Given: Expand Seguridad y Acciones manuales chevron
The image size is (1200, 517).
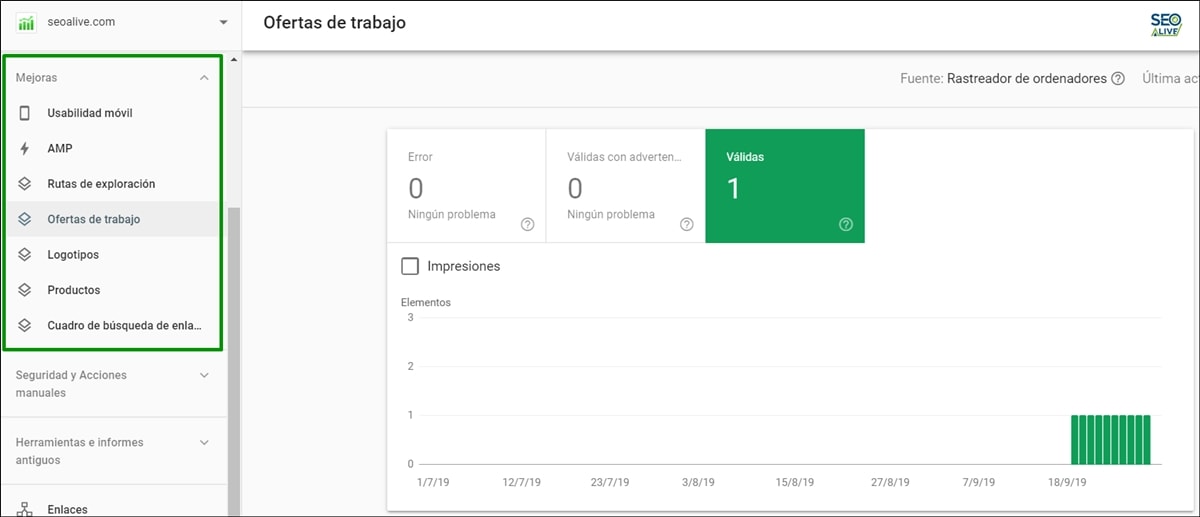Looking at the screenshot, I should point(204,376).
